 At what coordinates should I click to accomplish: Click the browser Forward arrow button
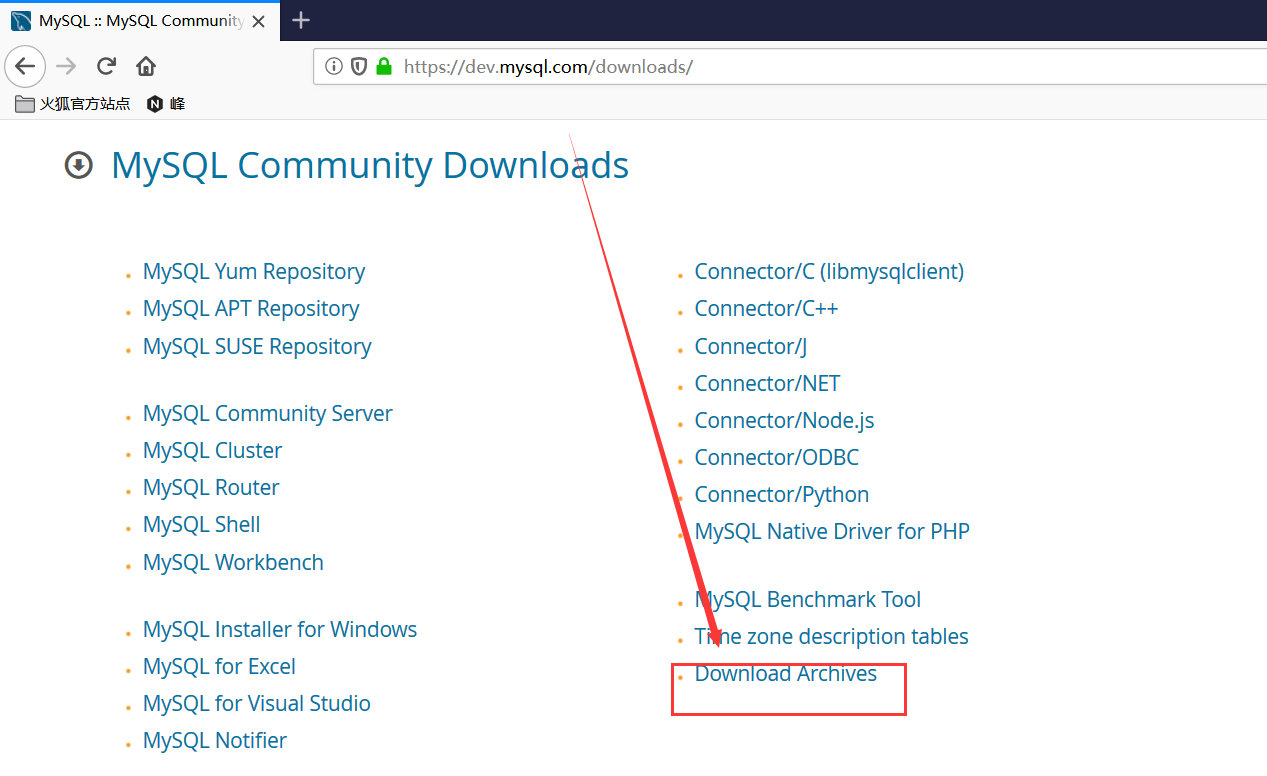[x=66, y=67]
